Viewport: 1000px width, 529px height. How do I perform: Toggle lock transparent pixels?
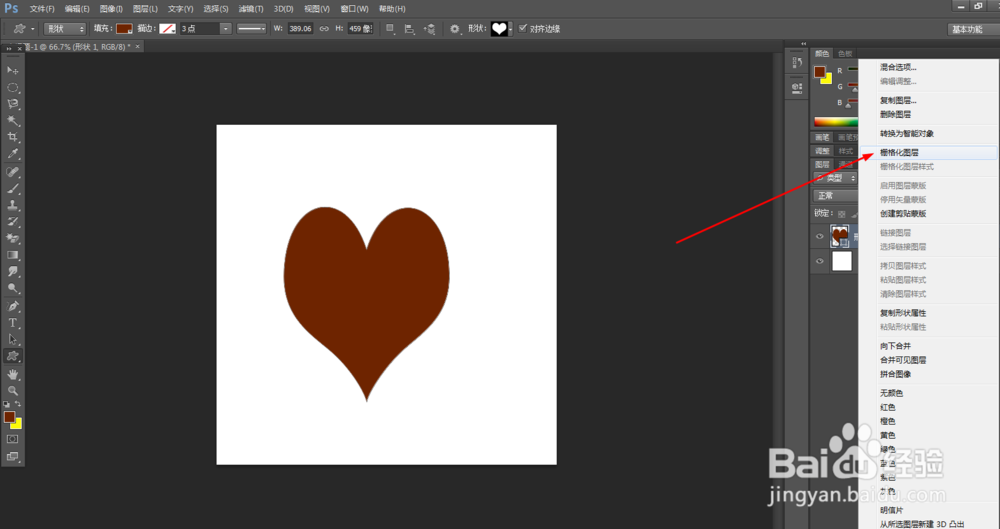[x=842, y=214]
